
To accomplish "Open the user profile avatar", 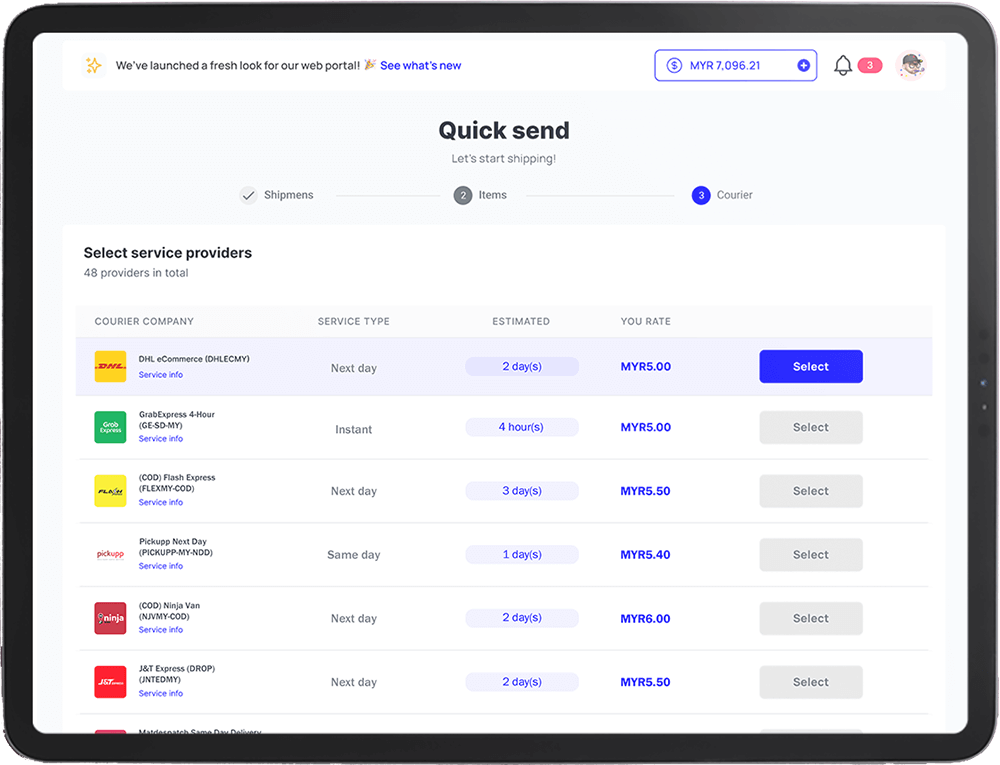I will (x=911, y=66).
